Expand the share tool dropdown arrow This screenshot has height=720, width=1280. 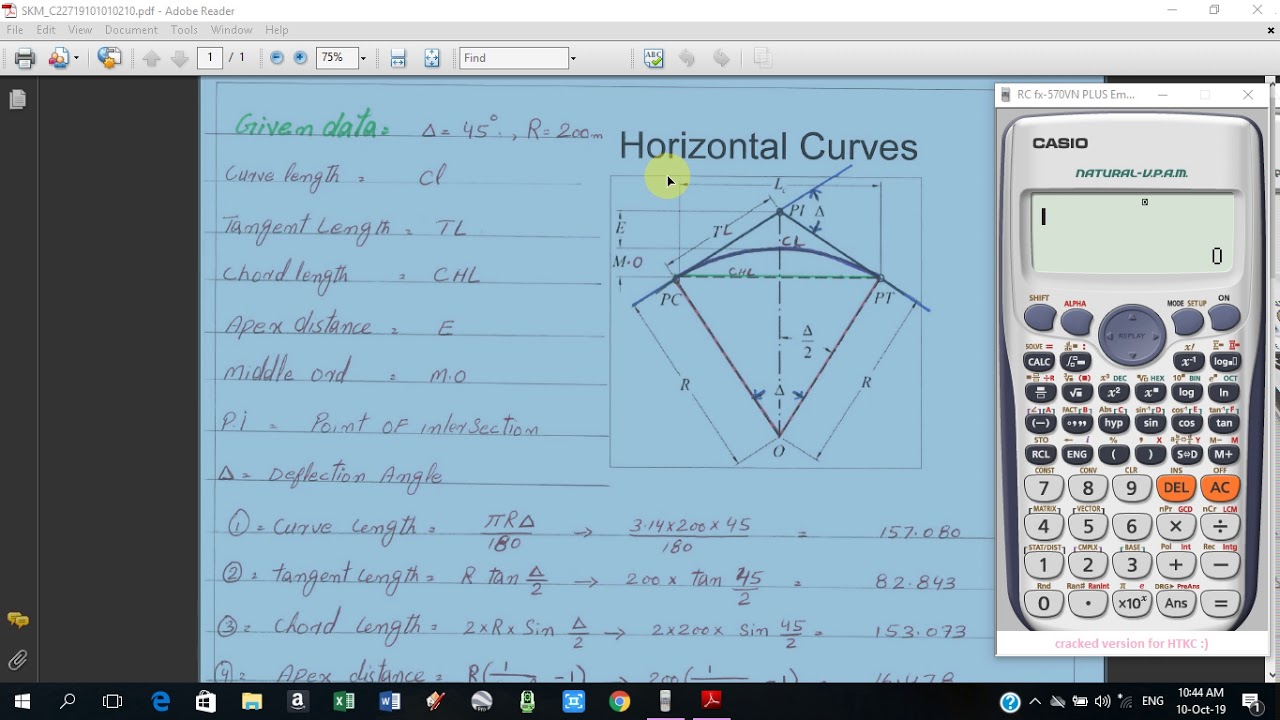point(76,58)
